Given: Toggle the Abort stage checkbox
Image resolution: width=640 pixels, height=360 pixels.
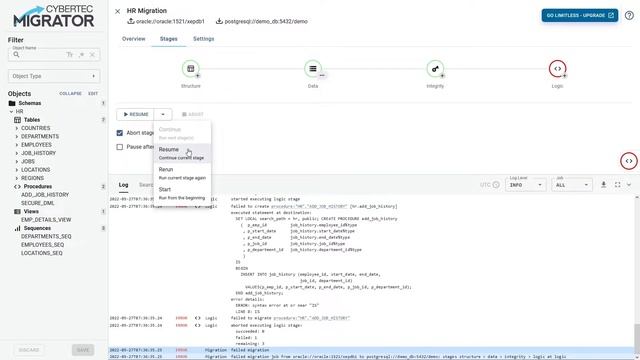Looking at the screenshot, I should (x=120, y=133).
